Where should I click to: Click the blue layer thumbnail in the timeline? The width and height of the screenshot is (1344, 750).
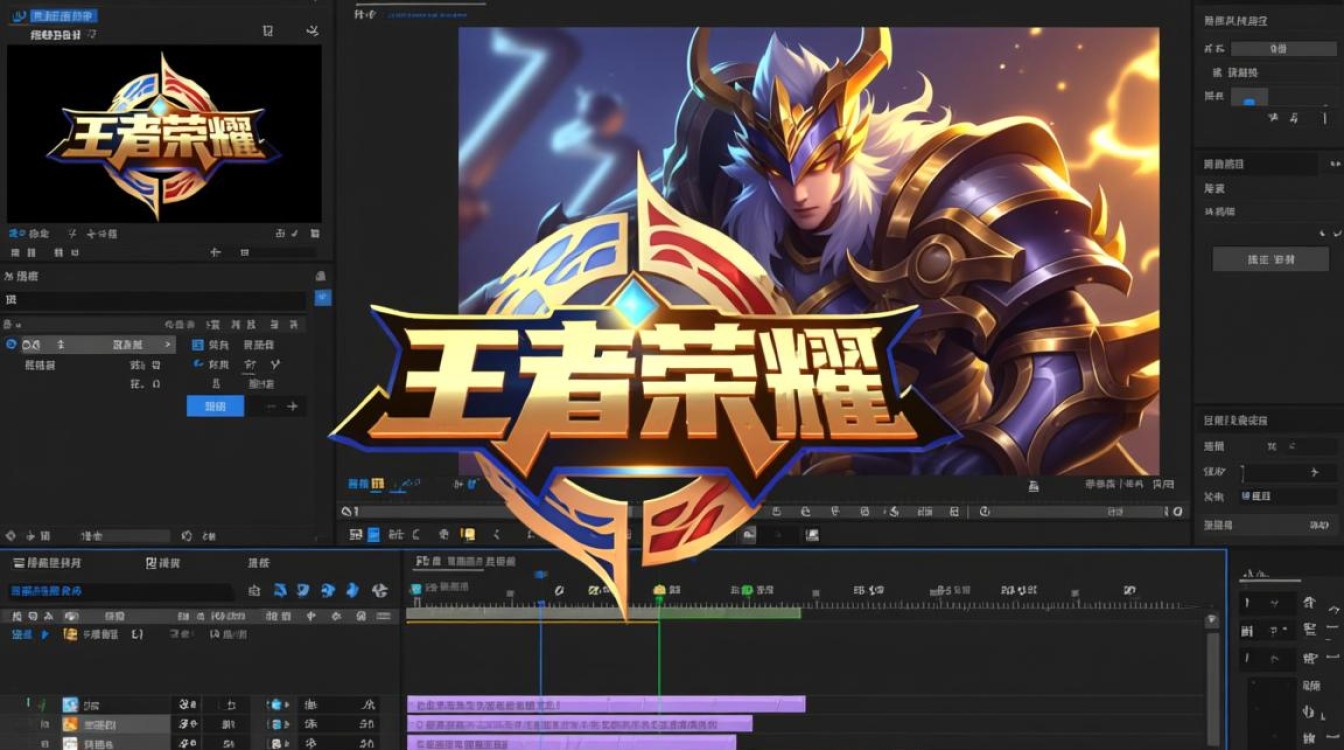[70, 705]
